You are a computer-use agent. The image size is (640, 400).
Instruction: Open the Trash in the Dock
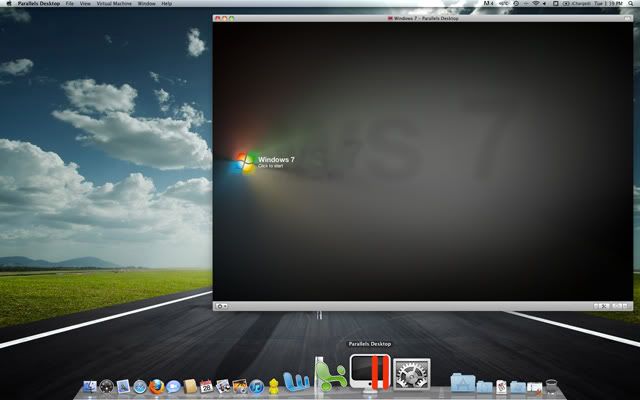pos(550,385)
